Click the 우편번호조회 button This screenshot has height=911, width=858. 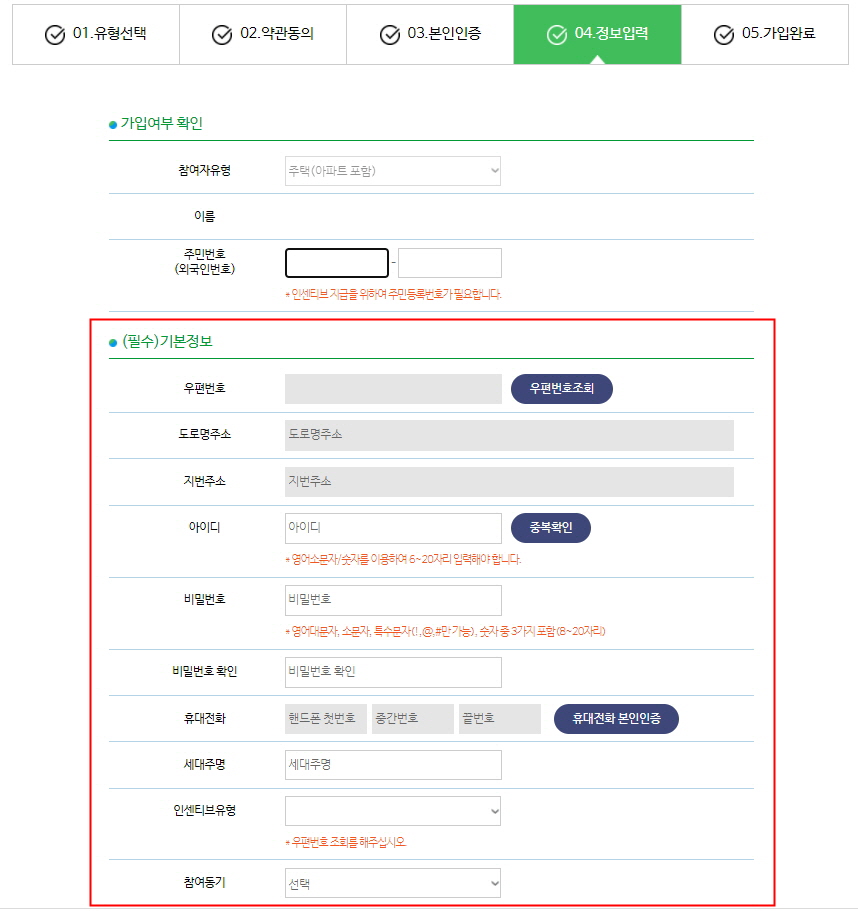tap(561, 390)
